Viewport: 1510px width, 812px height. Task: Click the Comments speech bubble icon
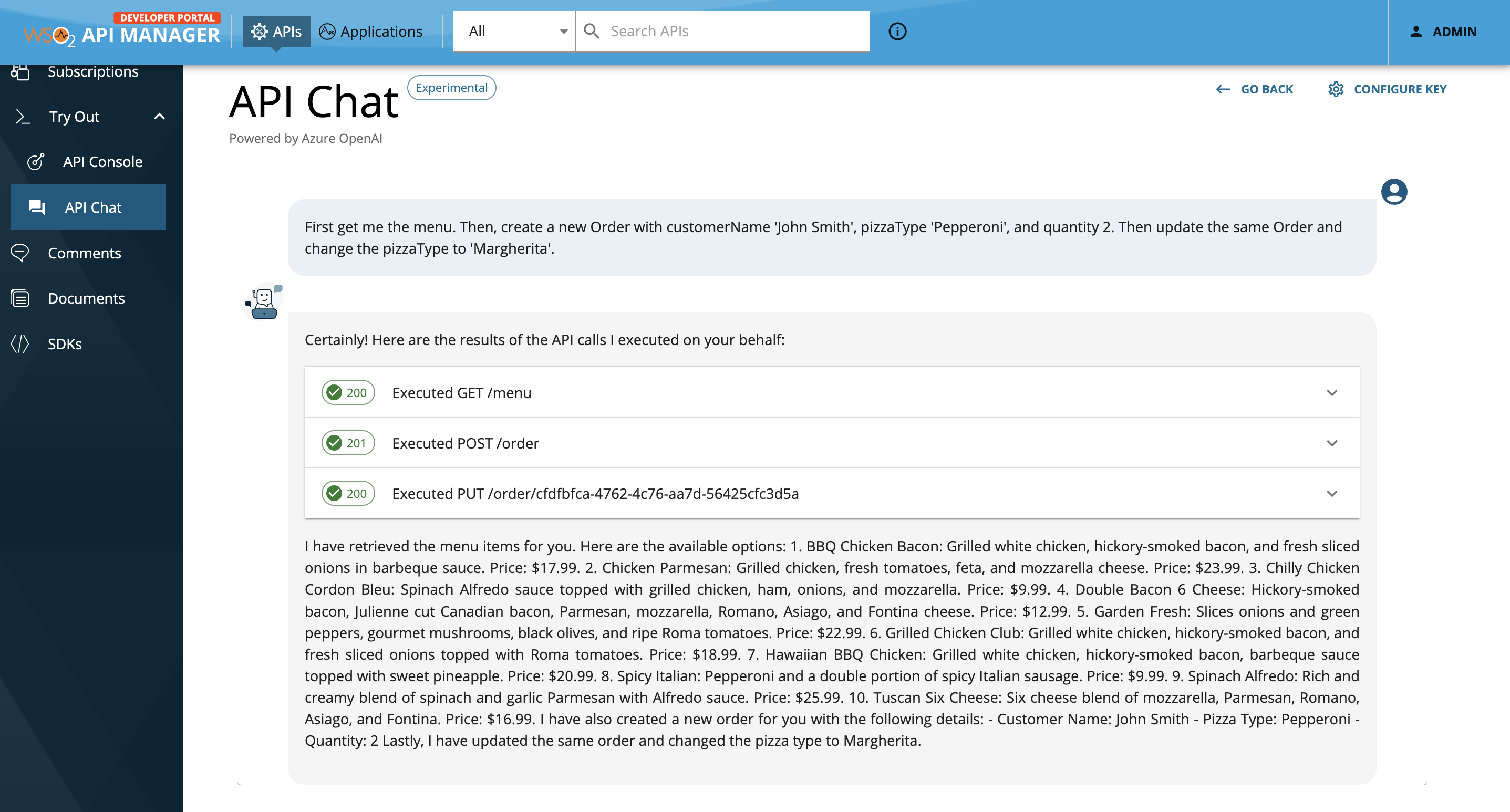[x=20, y=253]
